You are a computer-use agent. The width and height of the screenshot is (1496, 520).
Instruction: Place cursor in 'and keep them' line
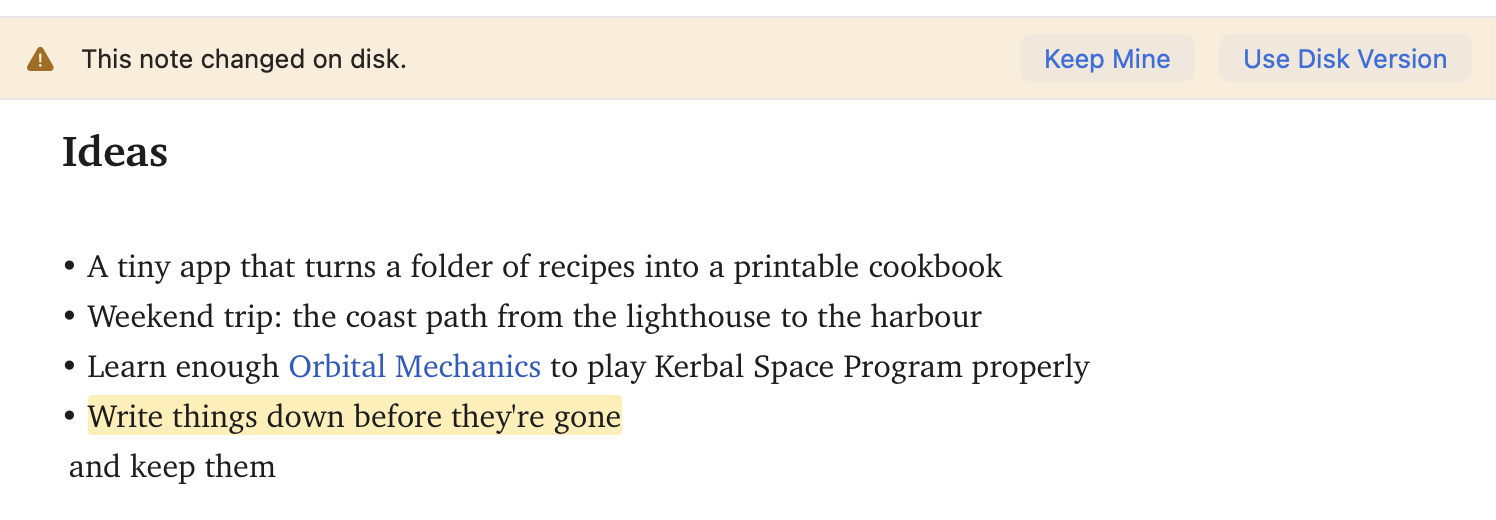point(172,467)
